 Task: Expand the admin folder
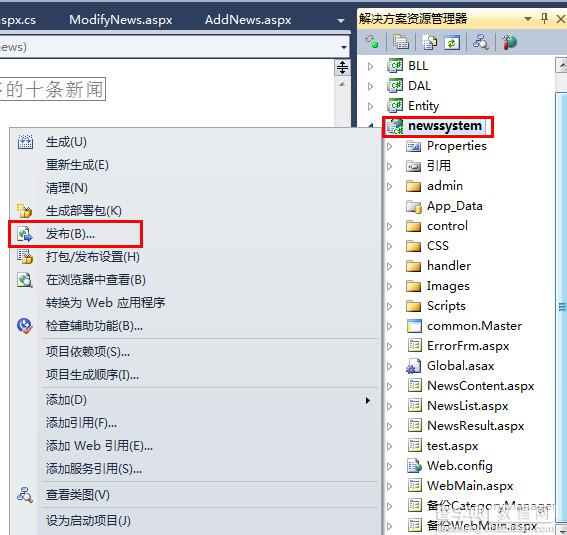[x=389, y=186]
